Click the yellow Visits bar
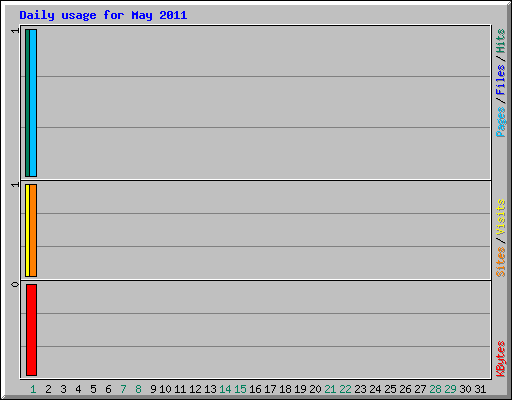The height and width of the screenshot is (400, 512). [27, 230]
